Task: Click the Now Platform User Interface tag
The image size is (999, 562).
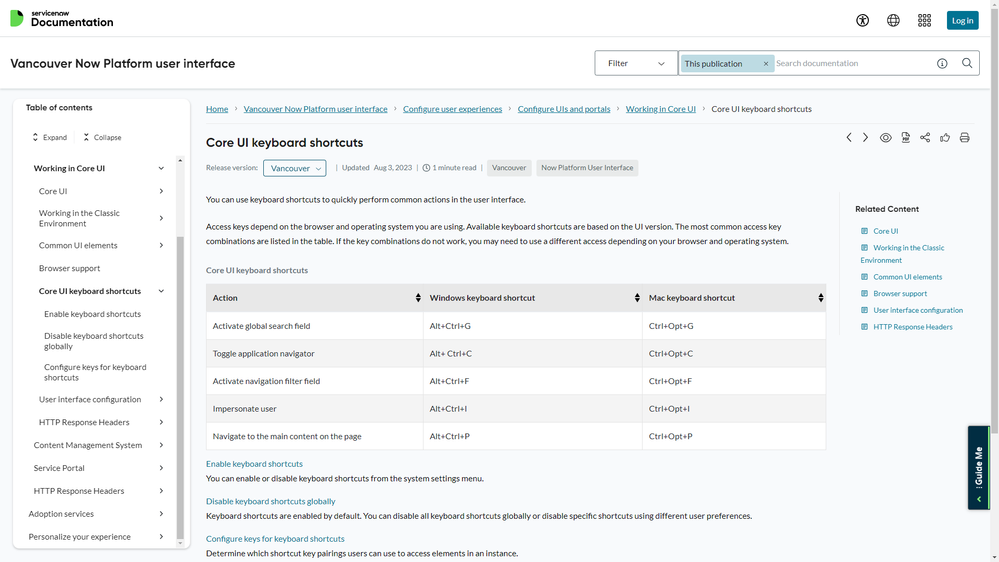Action: [x=587, y=168]
